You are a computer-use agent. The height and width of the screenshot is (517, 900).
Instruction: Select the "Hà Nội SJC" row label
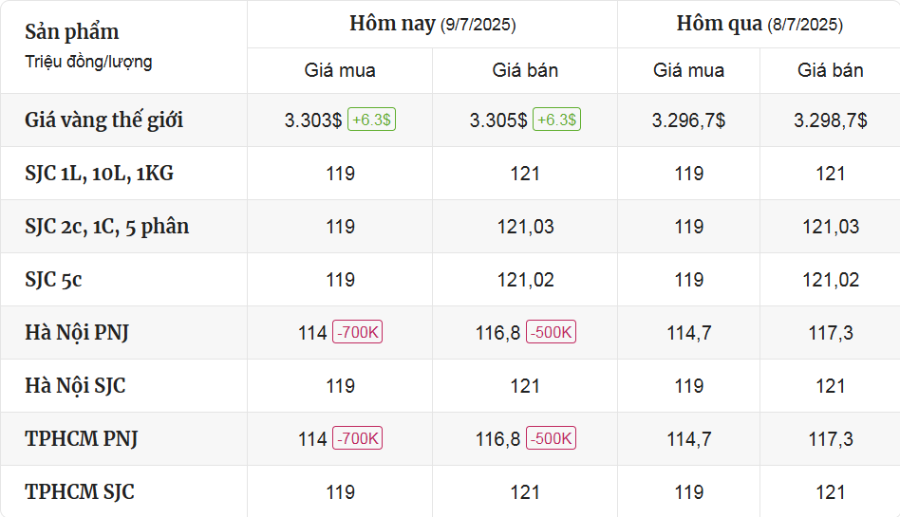pyautogui.click(x=75, y=386)
